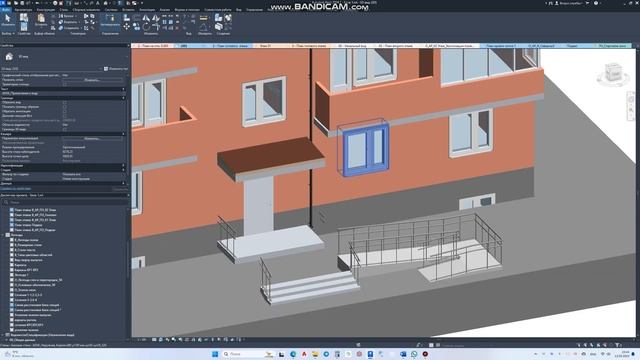Screen dimensions: 640x360
Task: Click the Project Browser search field
Action: (x=65, y=202)
